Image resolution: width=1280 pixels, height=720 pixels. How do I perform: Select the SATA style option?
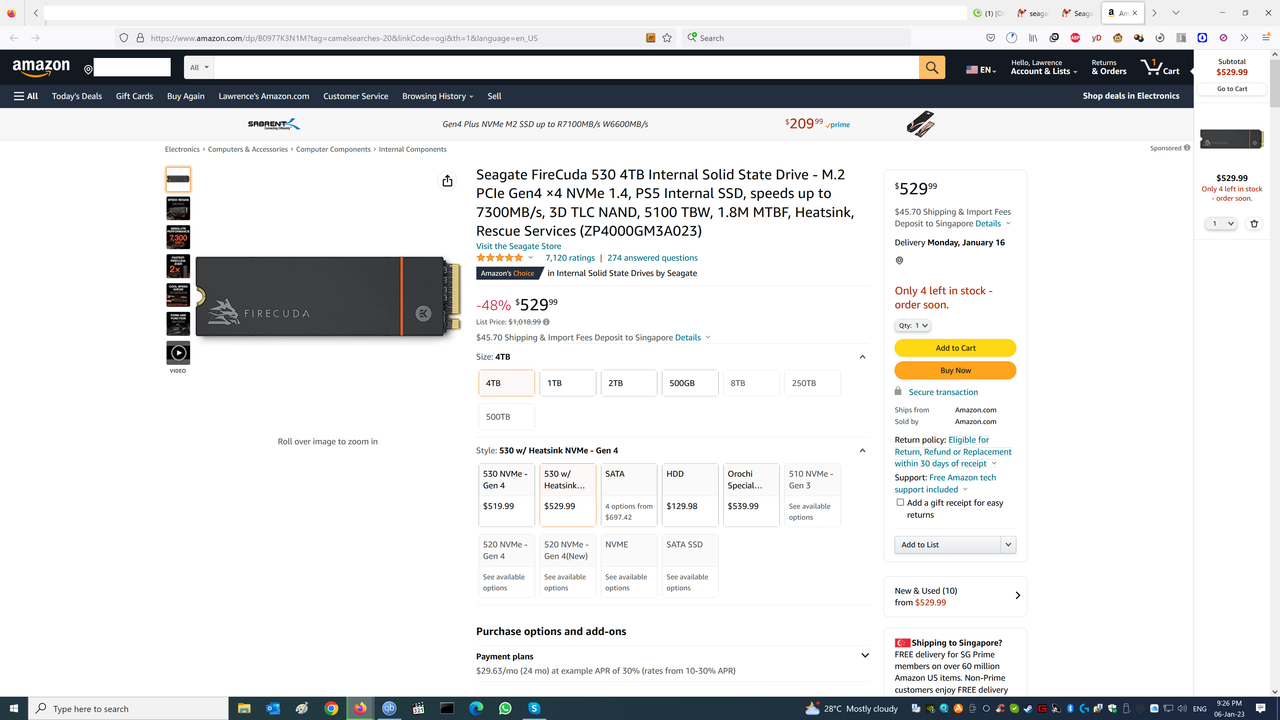click(x=628, y=495)
